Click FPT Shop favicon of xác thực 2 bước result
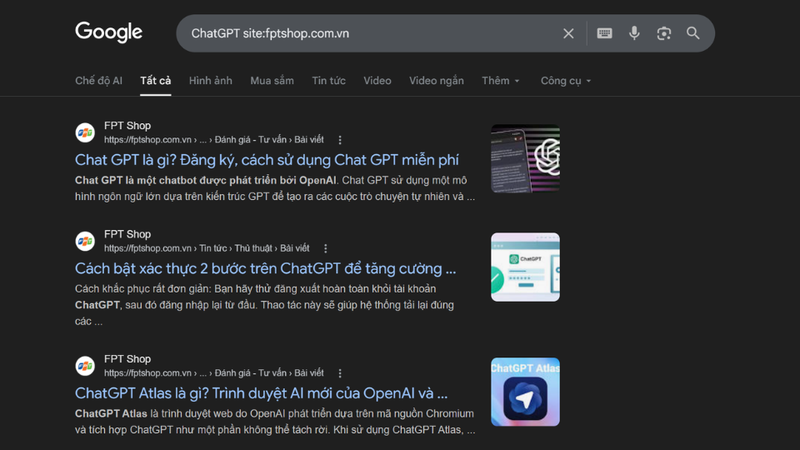800x450 pixels. (85, 241)
